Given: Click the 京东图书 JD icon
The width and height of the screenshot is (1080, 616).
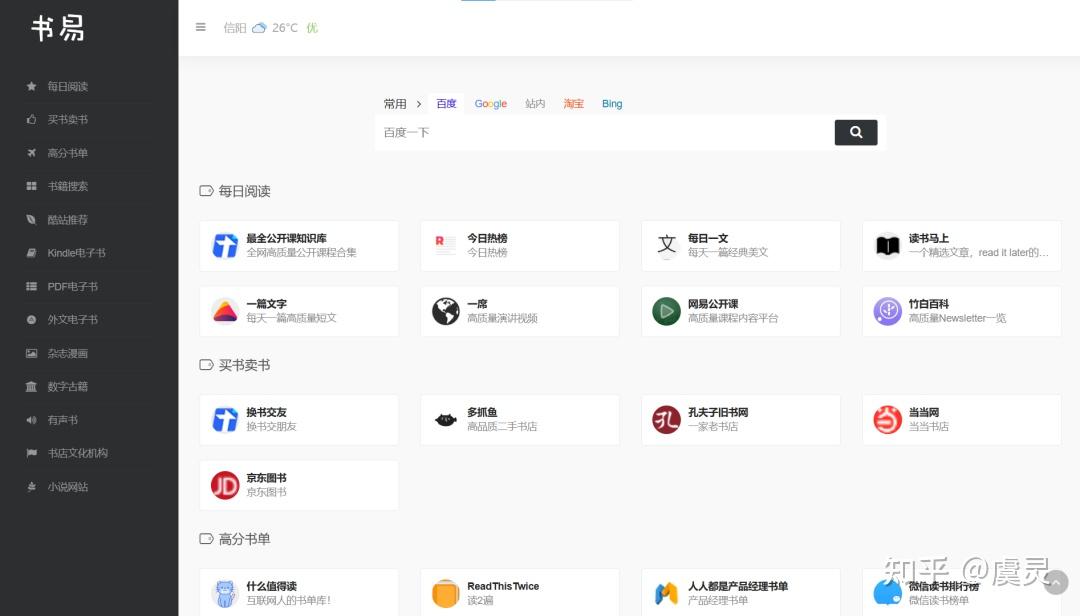Looking at the screenshot, I should [x=225, y=485].
